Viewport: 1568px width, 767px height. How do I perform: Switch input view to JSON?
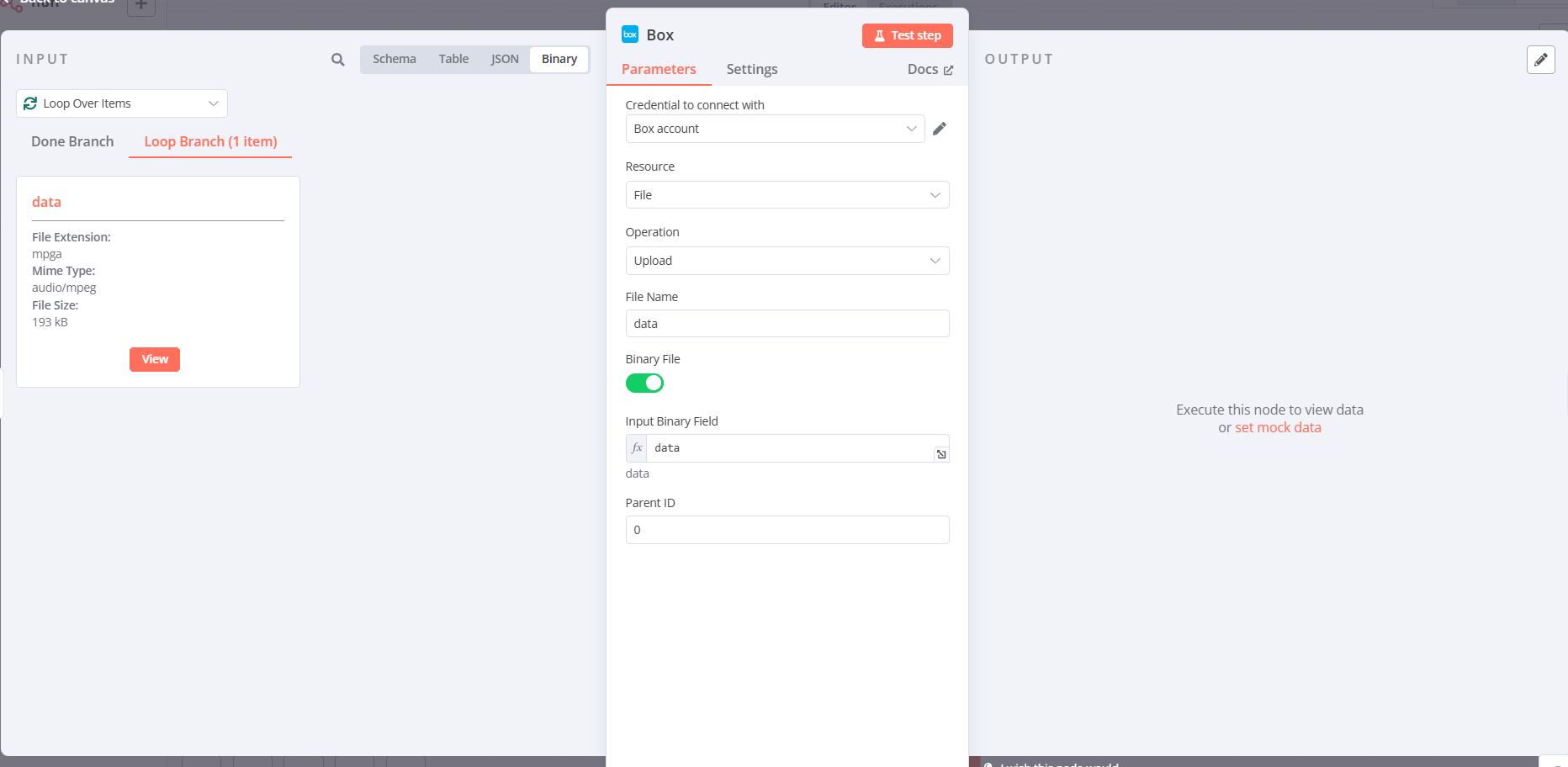tap(505, 59)
